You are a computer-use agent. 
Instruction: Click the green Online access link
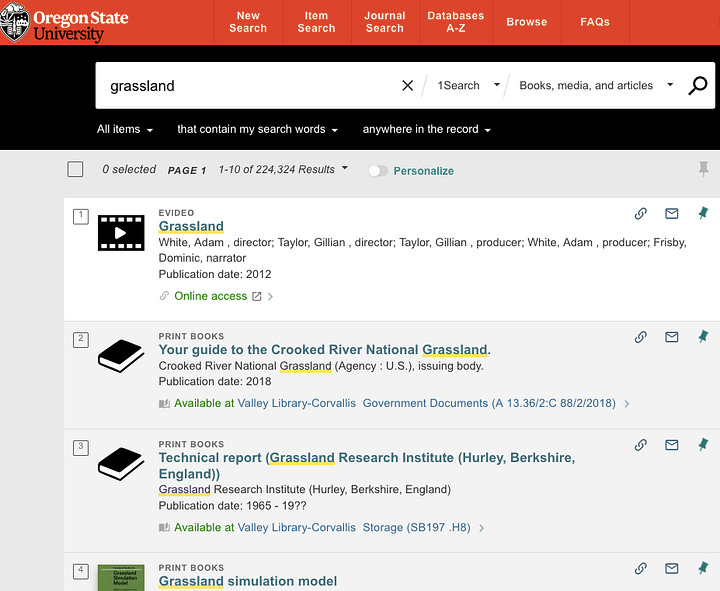point(210,296)
